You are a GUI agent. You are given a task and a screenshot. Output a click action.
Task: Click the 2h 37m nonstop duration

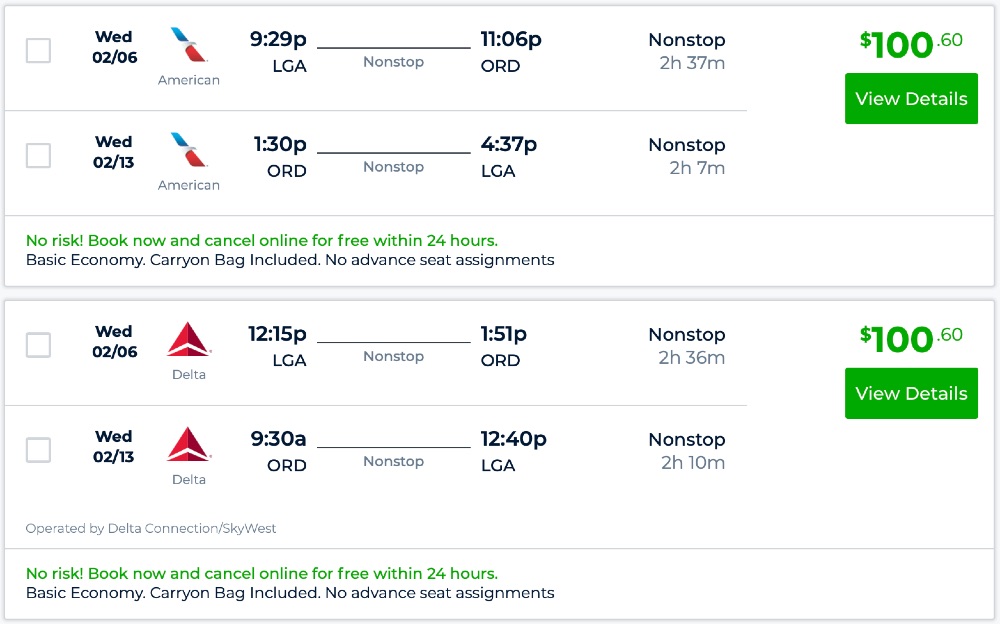point(692,63)
